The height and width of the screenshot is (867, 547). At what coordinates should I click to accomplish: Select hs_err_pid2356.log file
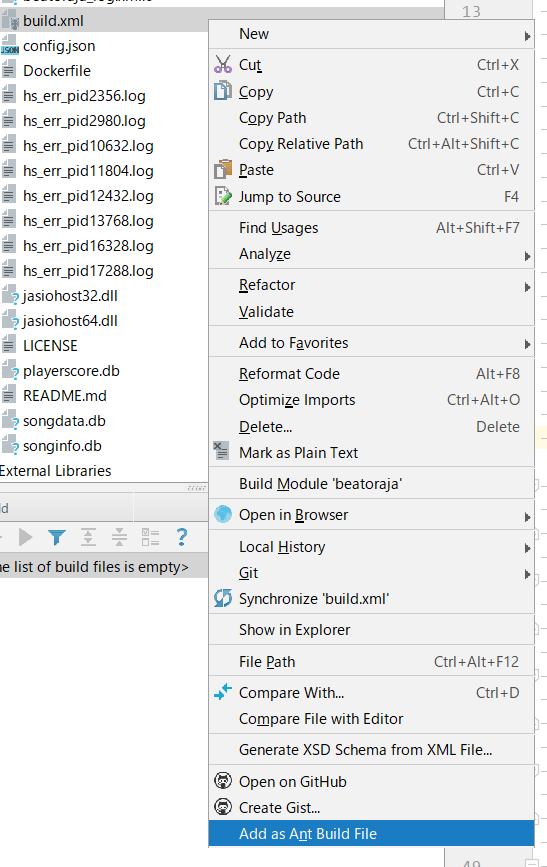point(84,96)
